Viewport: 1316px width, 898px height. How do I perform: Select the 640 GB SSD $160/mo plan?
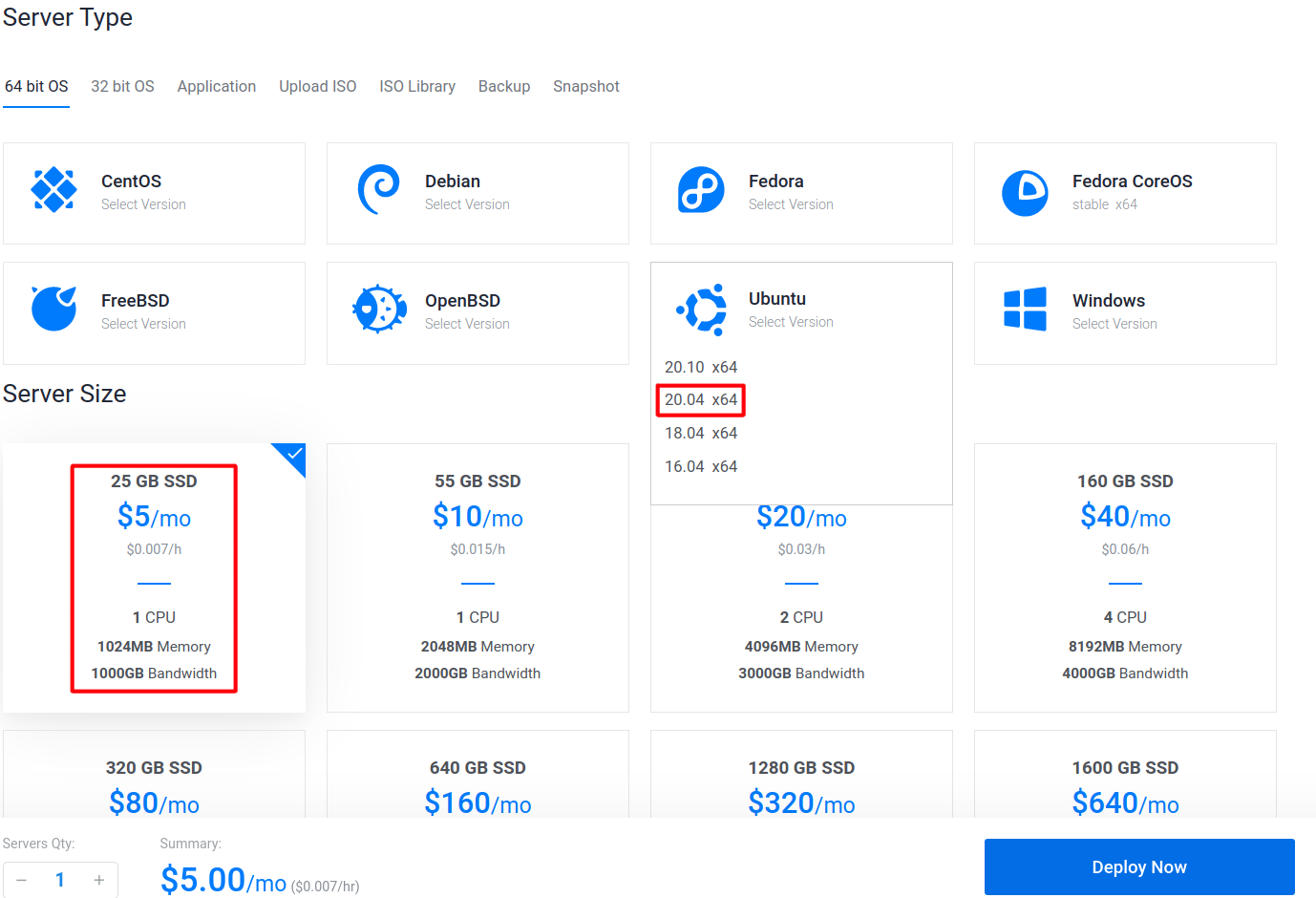(x=478, y=774)
